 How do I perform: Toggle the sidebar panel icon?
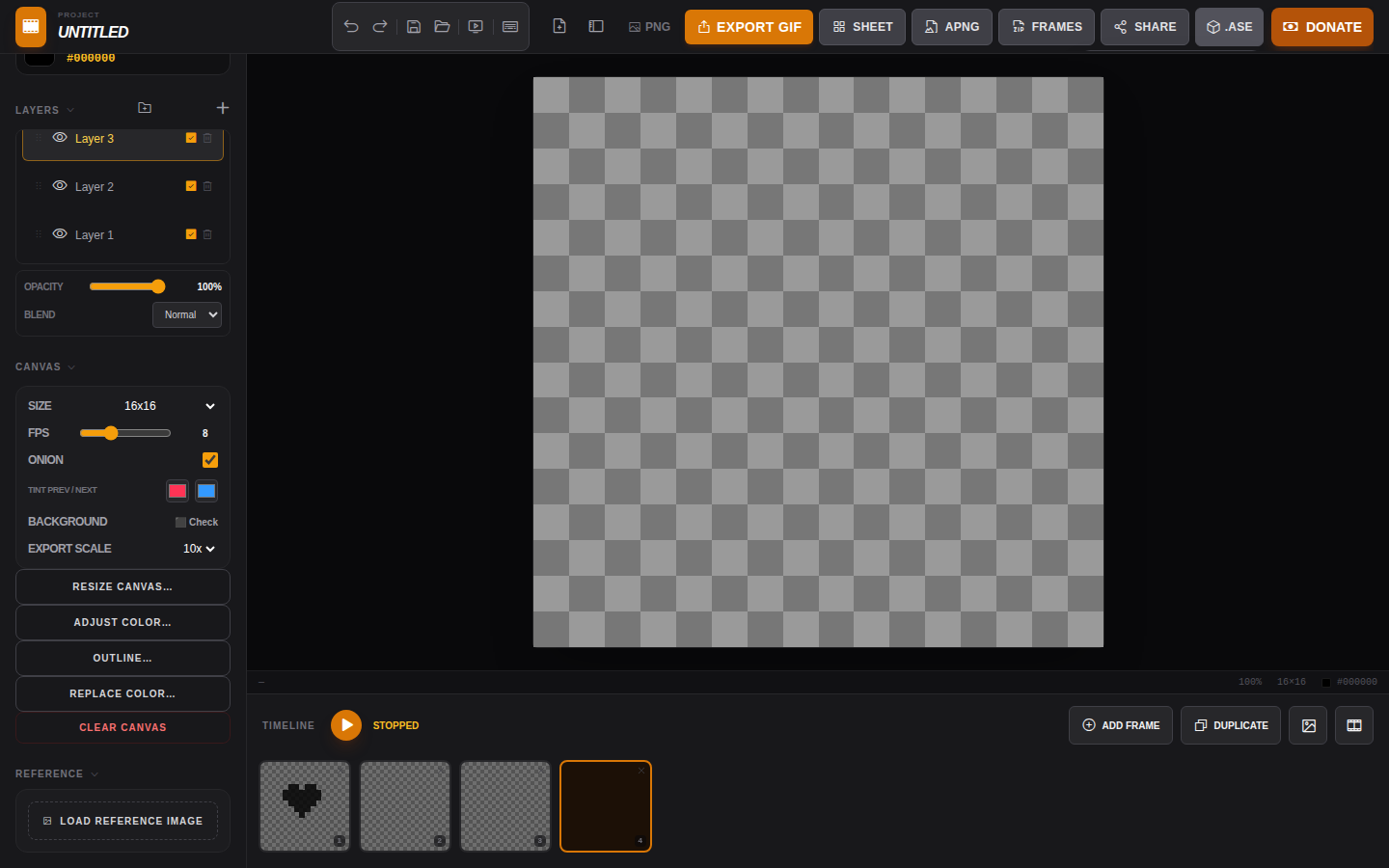[596, 27]
